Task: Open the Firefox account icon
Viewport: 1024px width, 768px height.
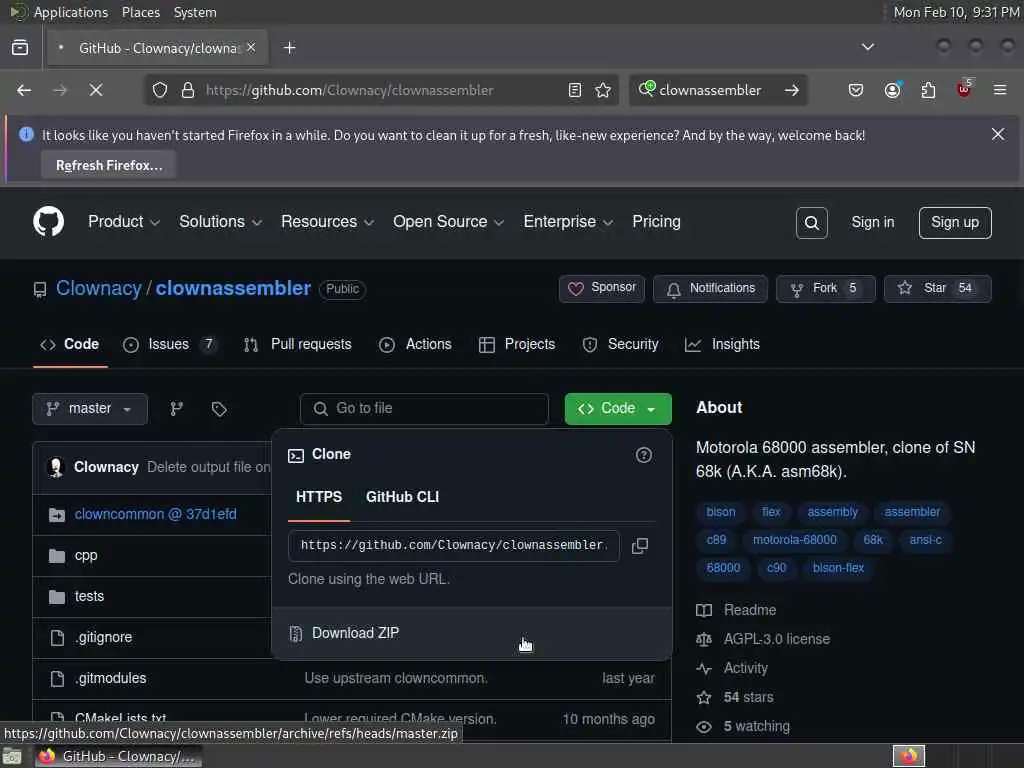Action: [x=892, y=90]
